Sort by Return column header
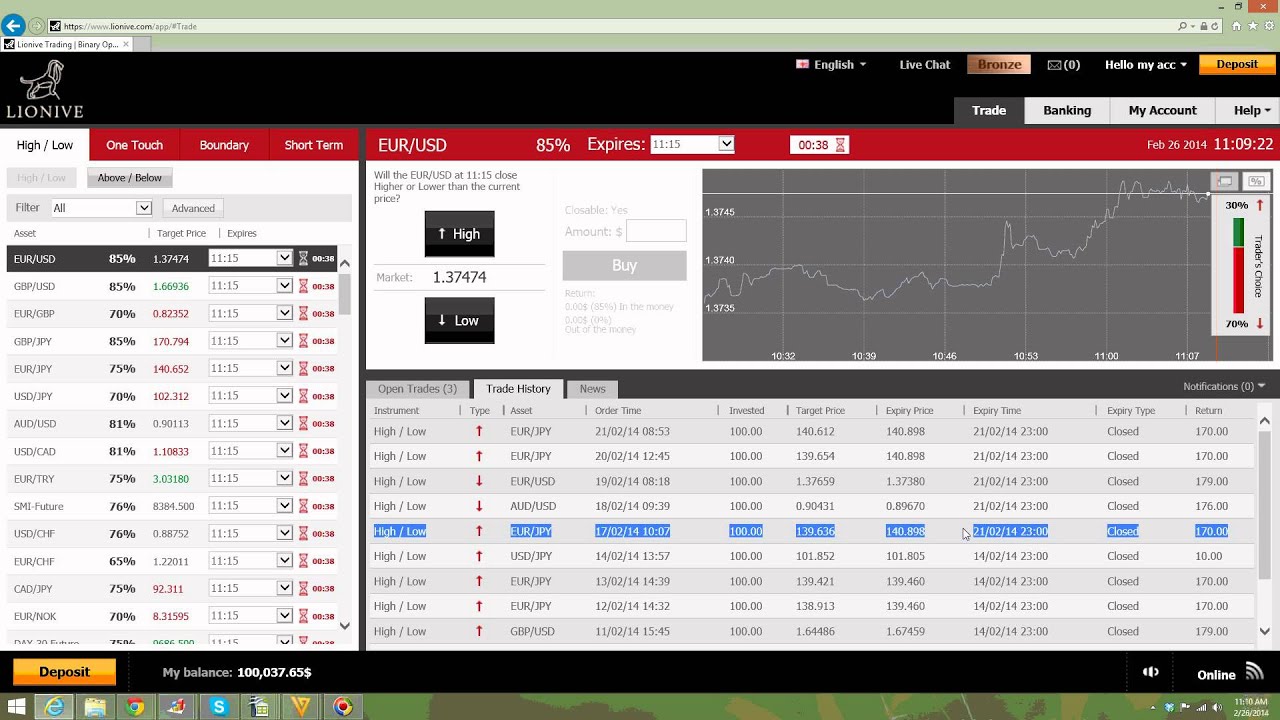Screen dimensions: 1280x720 pos(1208,410)
